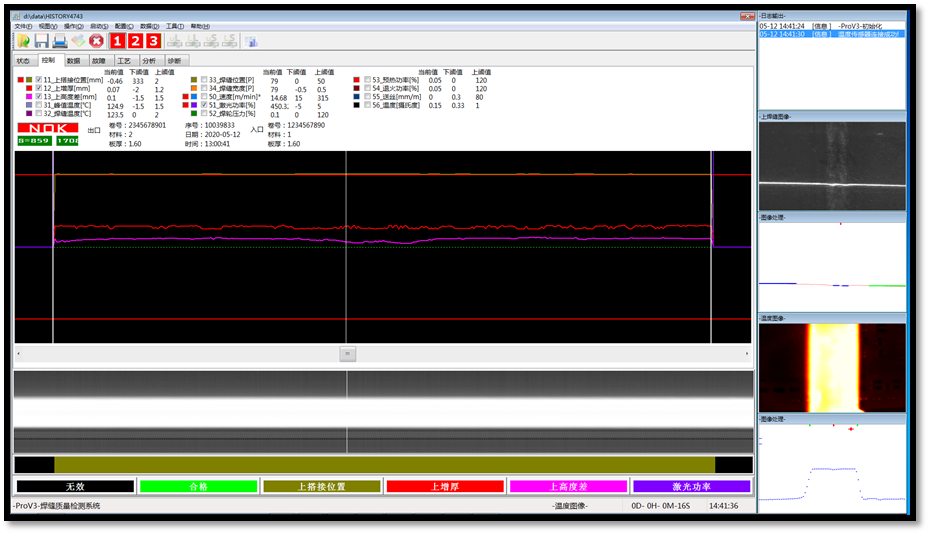Image resolution: width=929 pixels, height=534 pixels.
Task: Uncheck the 11_上搭接位置[mm] checkbox
Action: [39, 80]
